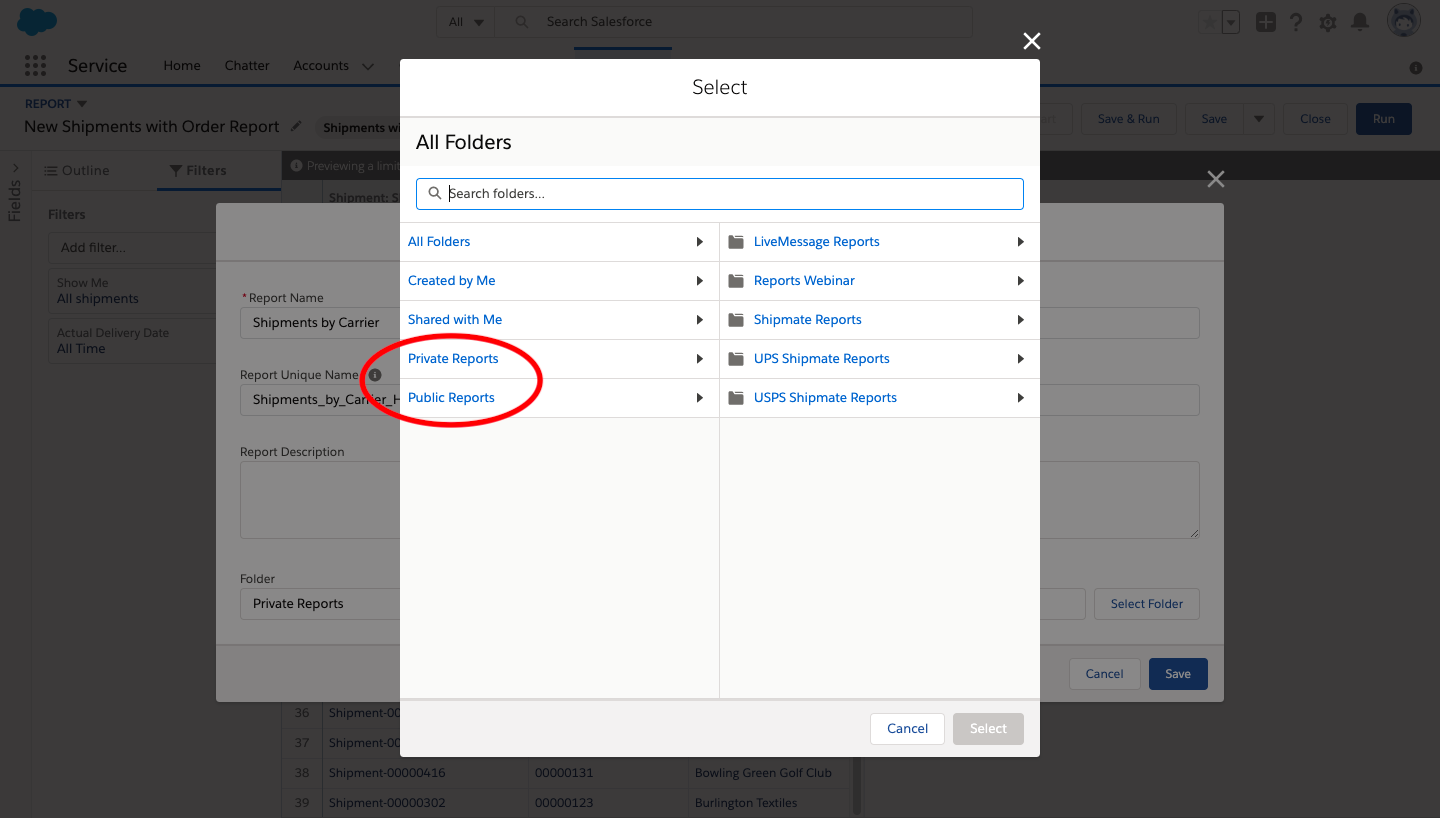Expand arrow next to Shared with Me
1440x818 pixels.
(700, 320)
